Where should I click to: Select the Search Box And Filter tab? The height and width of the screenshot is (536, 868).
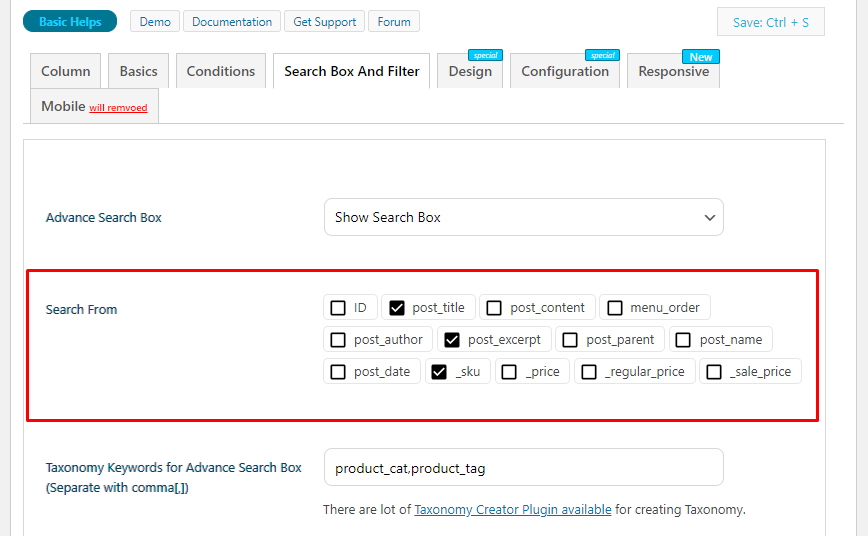click(352, 71)
